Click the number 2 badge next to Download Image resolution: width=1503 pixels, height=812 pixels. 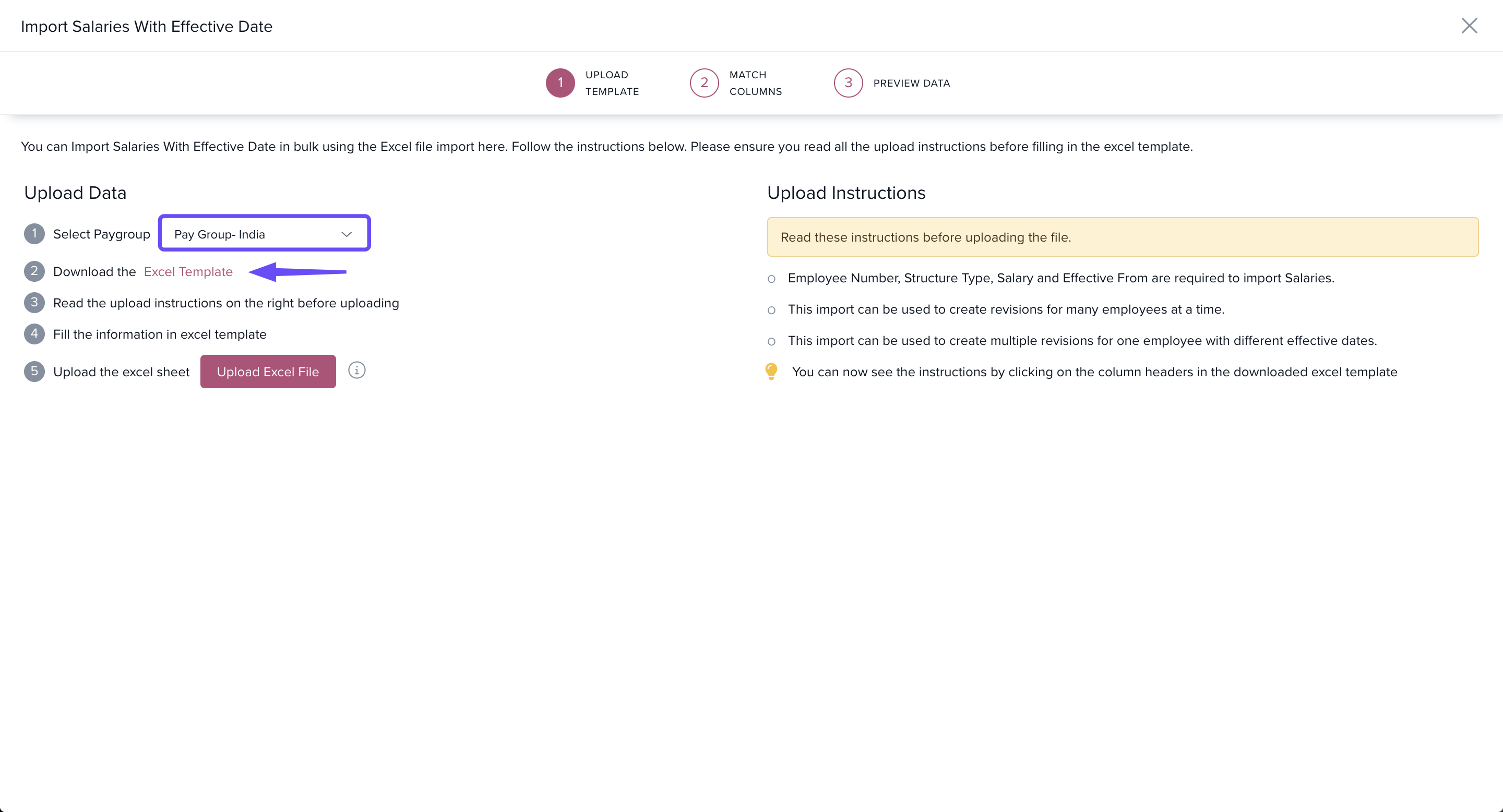(34, 271)
